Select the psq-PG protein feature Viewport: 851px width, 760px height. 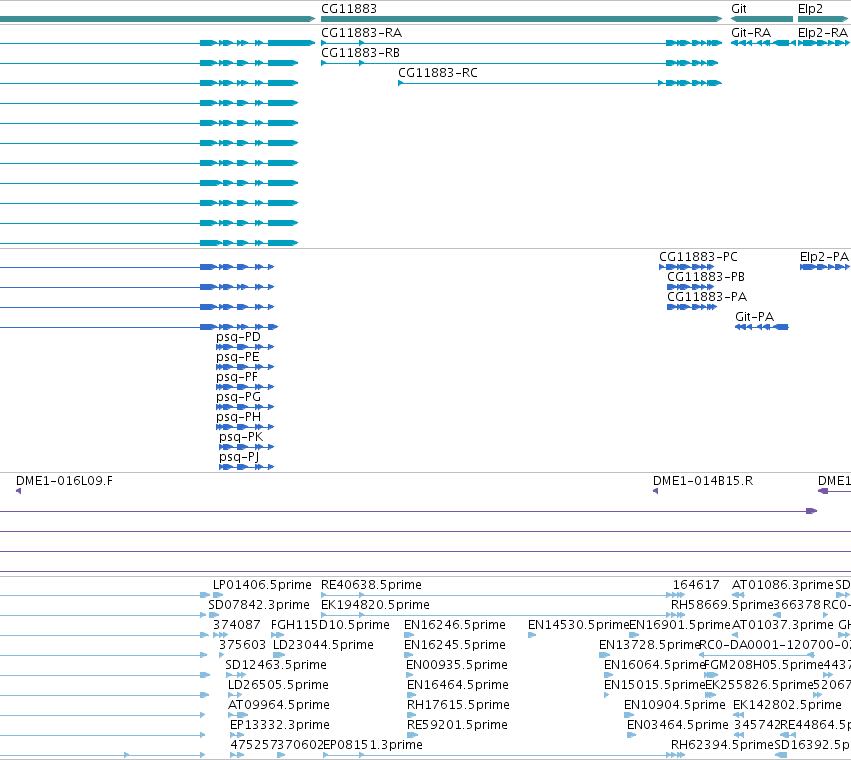(x=245, y=407)
